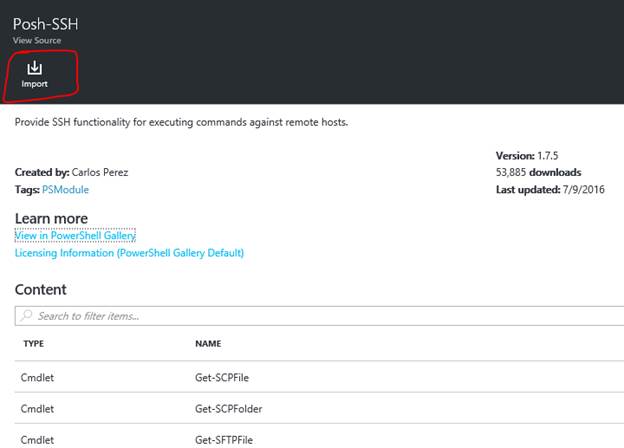624x448 pixels.
Task: Click the Cmdlet type cell for Get-SCPFile
Action: (38, 379)
